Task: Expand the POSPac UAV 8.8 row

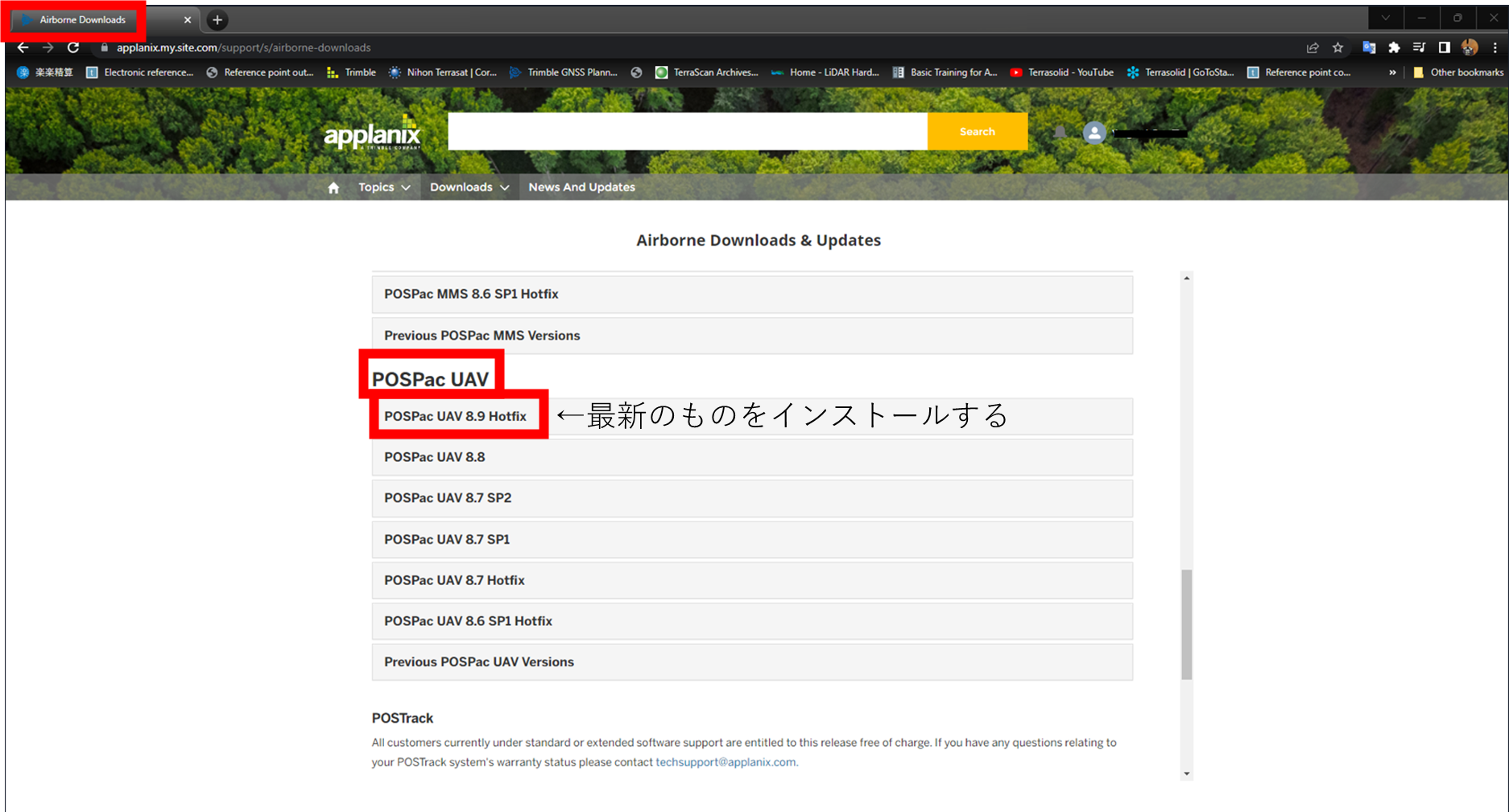Action: click(752, 457)
